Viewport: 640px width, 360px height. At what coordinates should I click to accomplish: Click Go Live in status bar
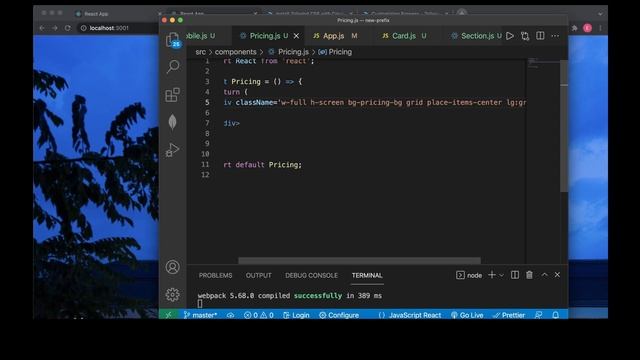[467, 315]
